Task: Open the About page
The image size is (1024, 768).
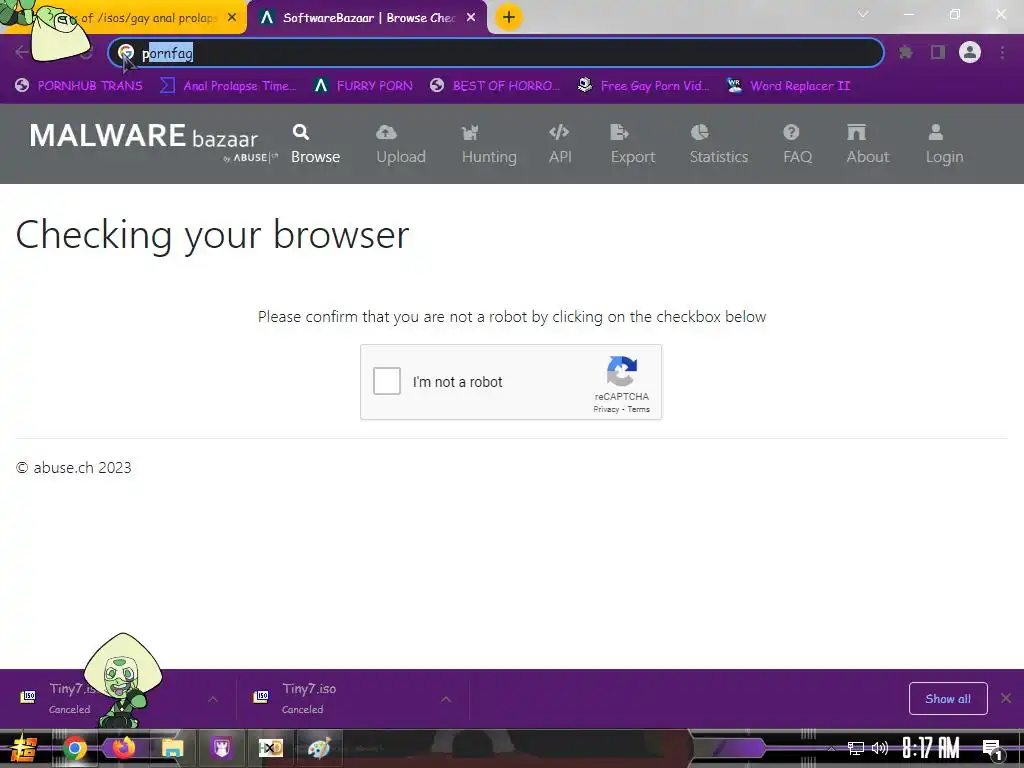Action: pos(867,144)
